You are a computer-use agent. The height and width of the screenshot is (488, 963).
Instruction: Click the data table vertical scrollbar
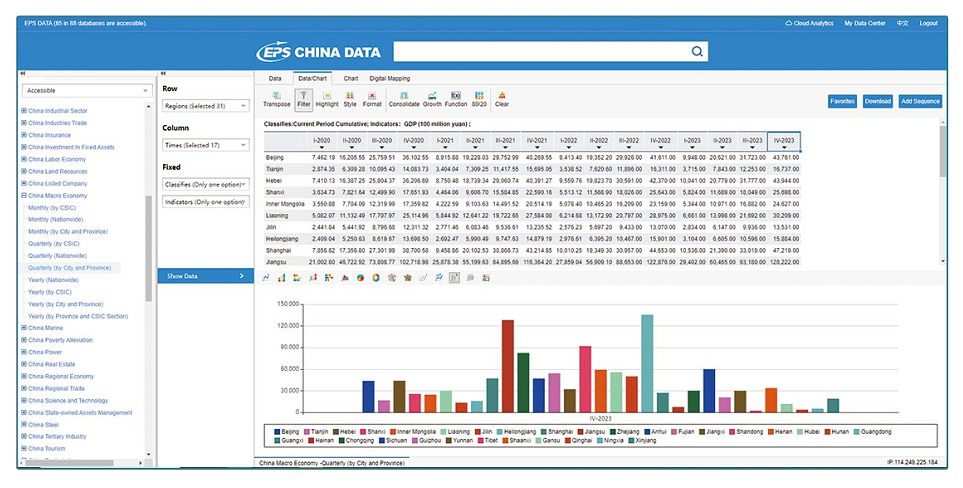(x=943, y=152)
